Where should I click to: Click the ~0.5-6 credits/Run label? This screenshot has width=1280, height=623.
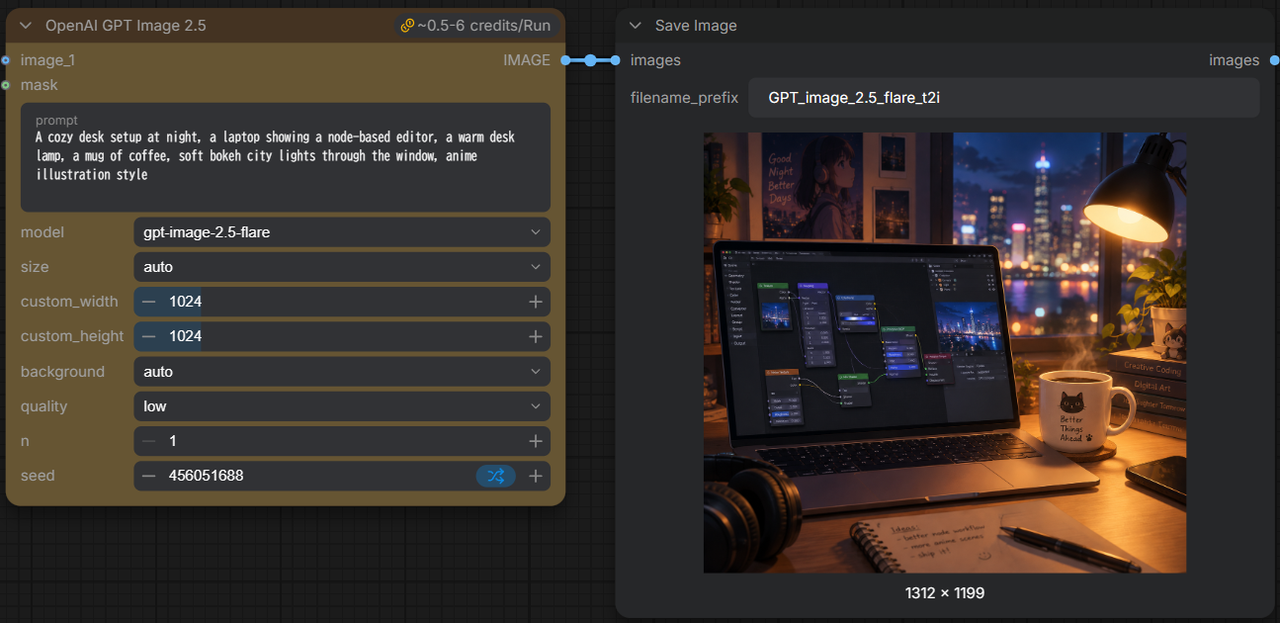pyautogui.click(x=483, y=26)
